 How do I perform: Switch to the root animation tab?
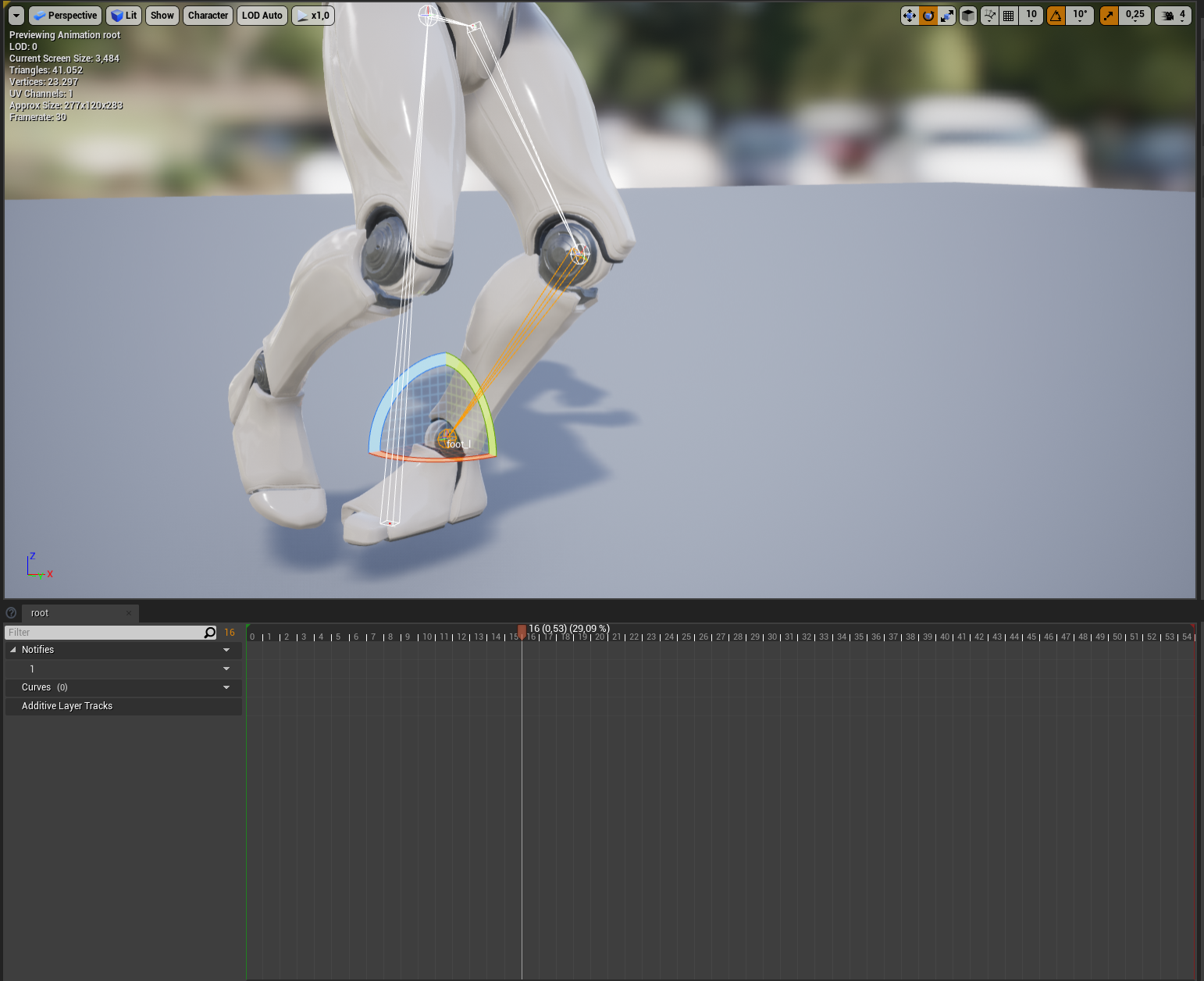point(39,613)
